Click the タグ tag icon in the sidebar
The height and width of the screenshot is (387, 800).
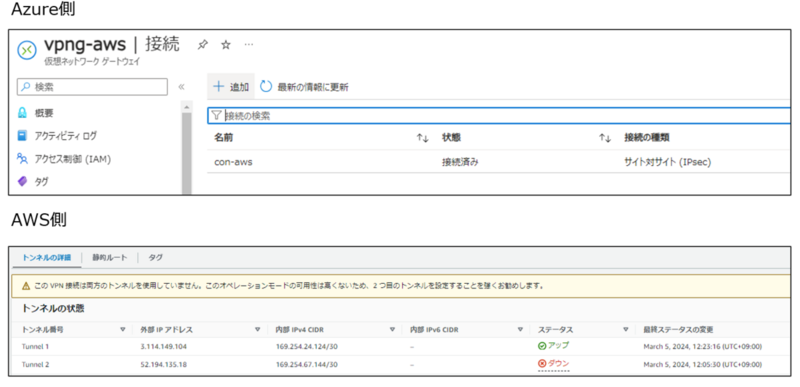click(x=22, y=181)
